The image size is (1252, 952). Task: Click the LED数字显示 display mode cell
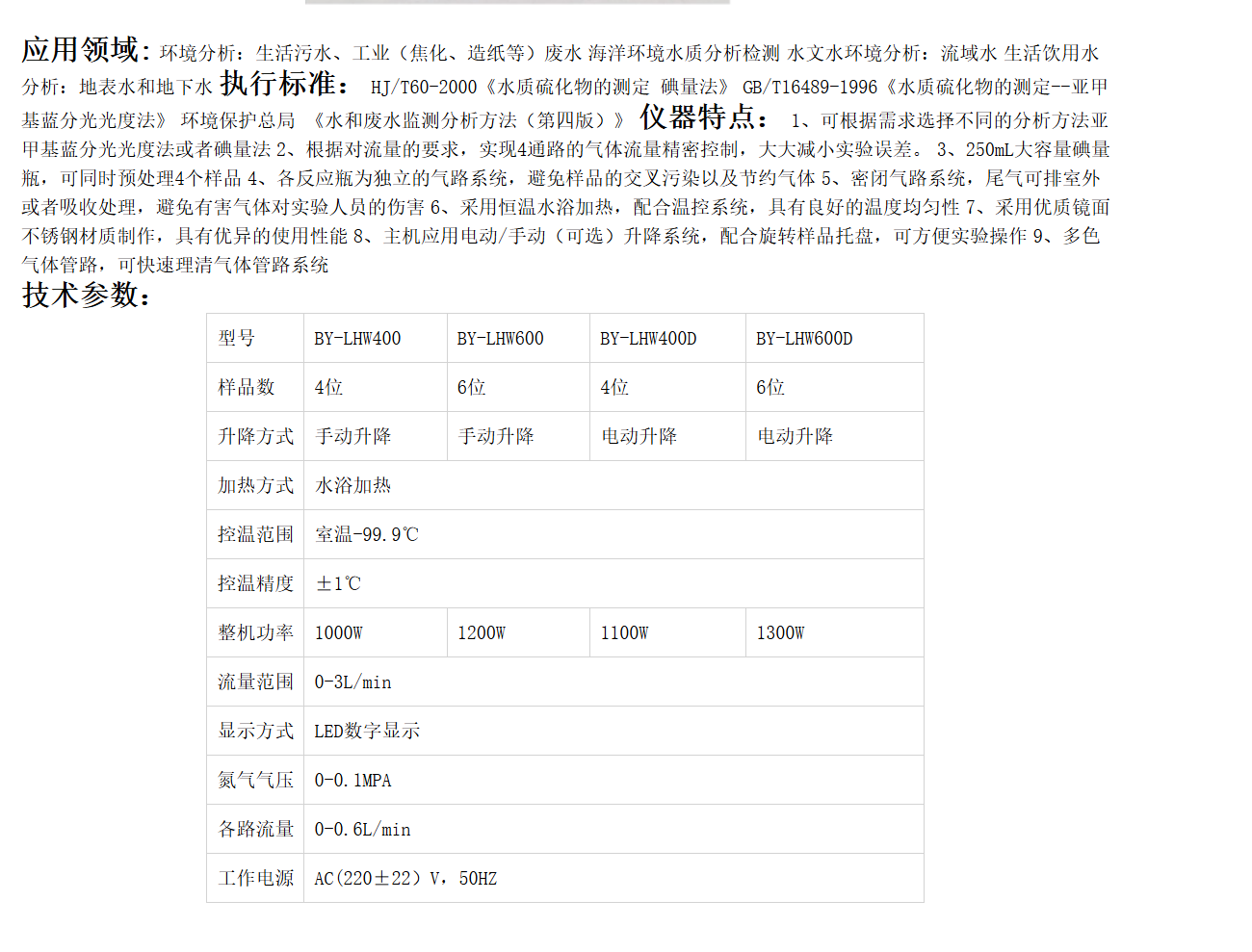(367, 732)
